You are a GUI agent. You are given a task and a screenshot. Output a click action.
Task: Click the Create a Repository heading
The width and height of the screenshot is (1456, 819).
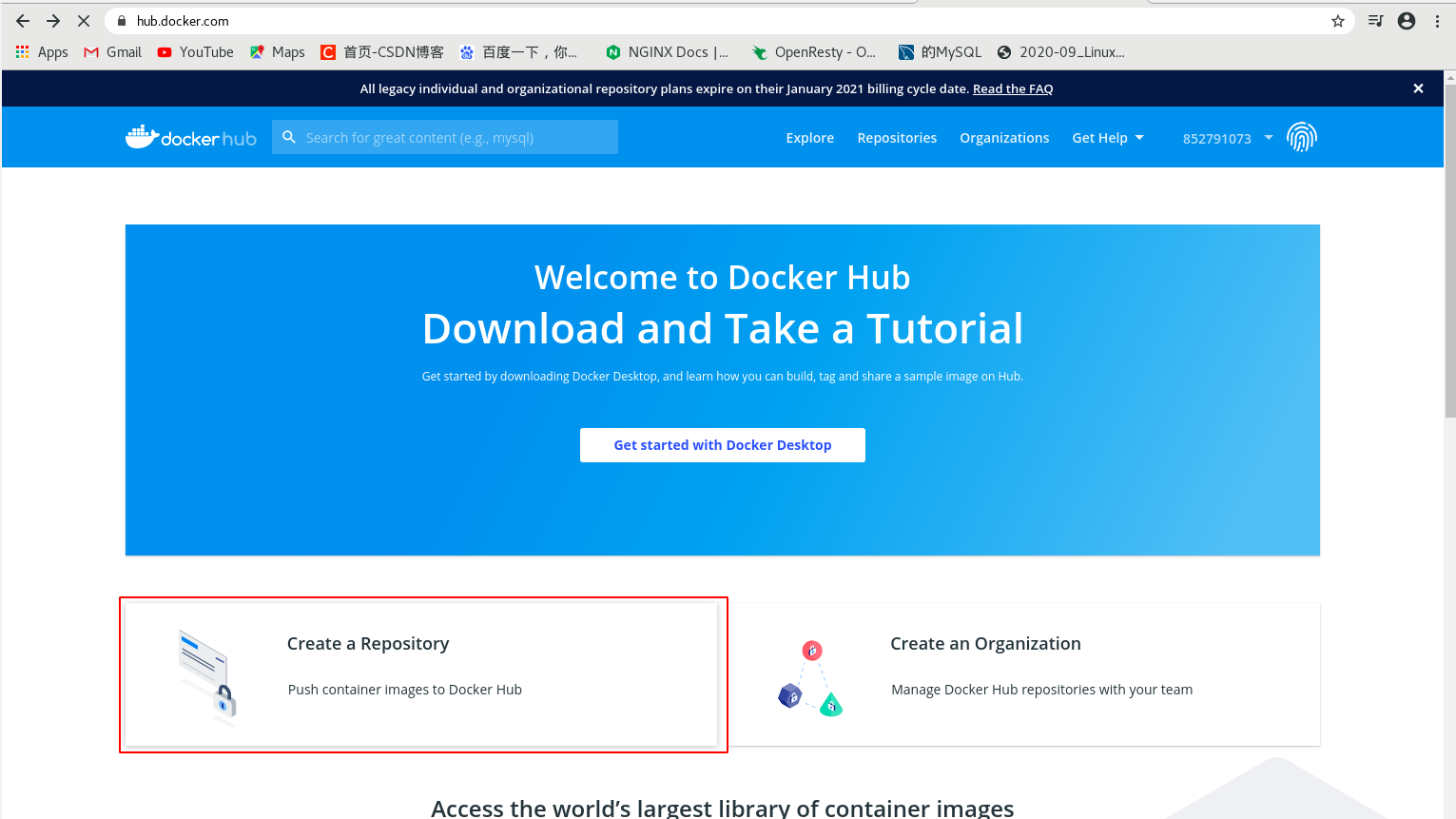(x=368, y=644)
